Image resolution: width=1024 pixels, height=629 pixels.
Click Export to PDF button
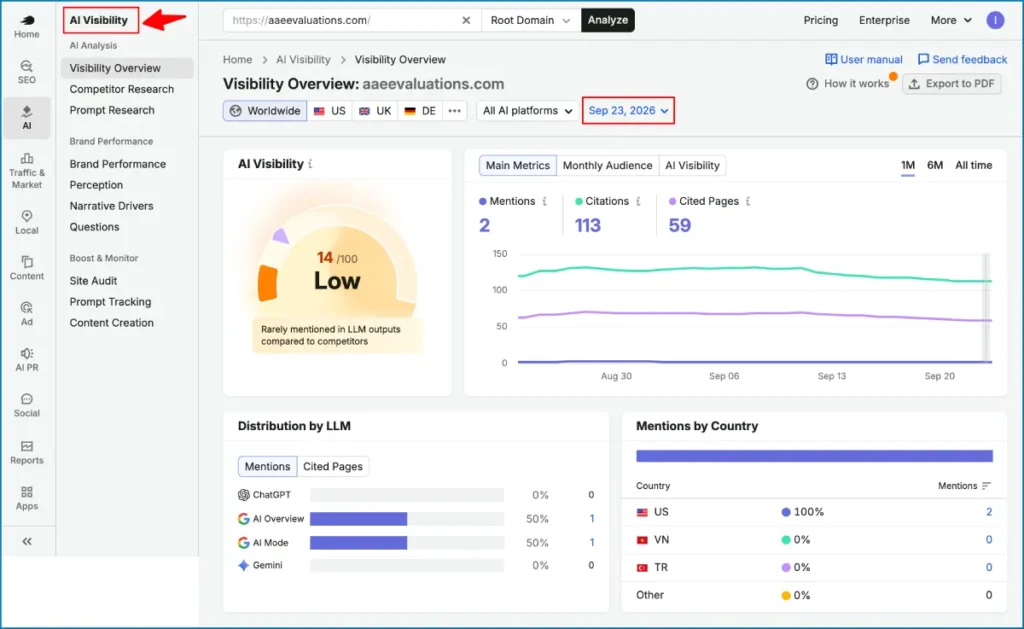coord(952,84)
